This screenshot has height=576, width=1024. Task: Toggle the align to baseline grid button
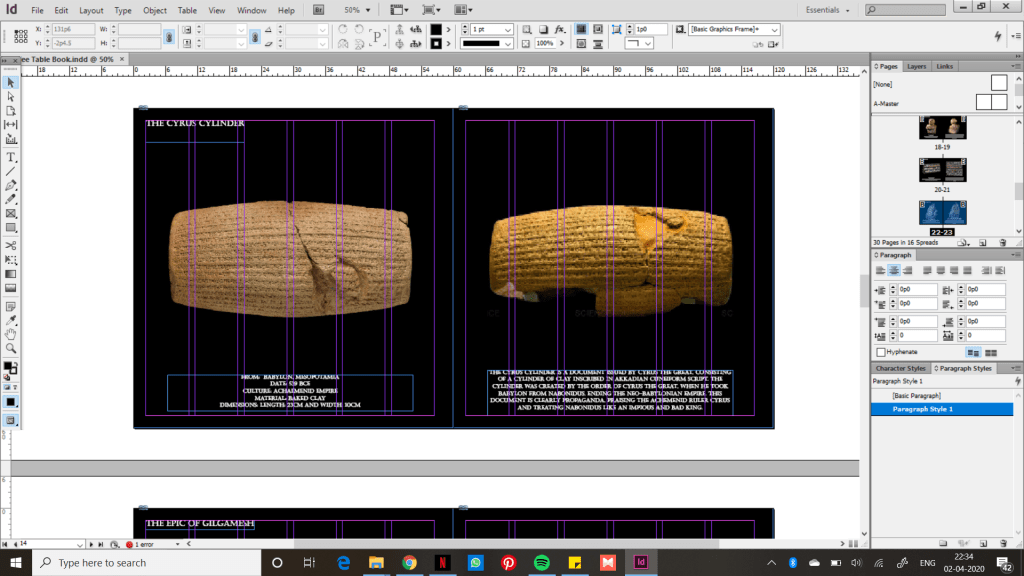point(990,352)
